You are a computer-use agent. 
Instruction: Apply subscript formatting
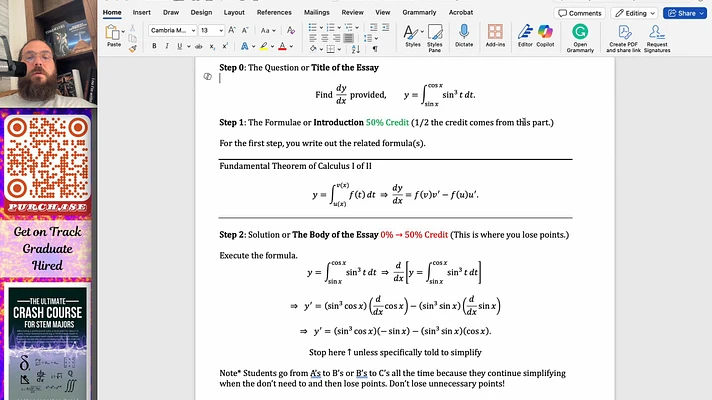pos(212,46)
